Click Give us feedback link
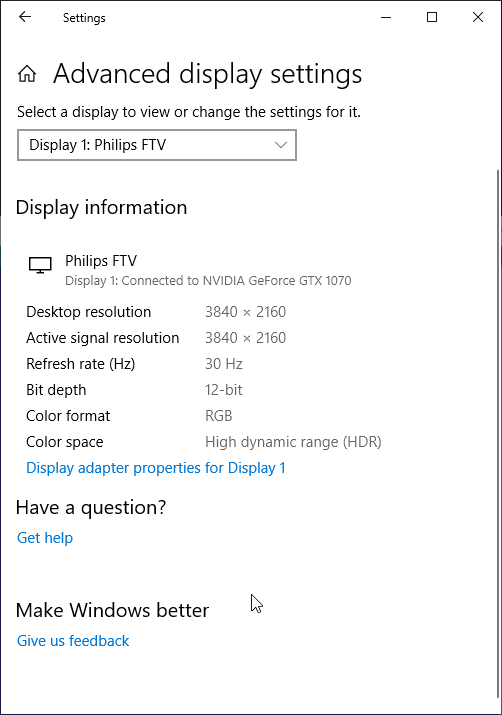The height and width of the screenshot is (715, 502). click(x=73, y=641)
